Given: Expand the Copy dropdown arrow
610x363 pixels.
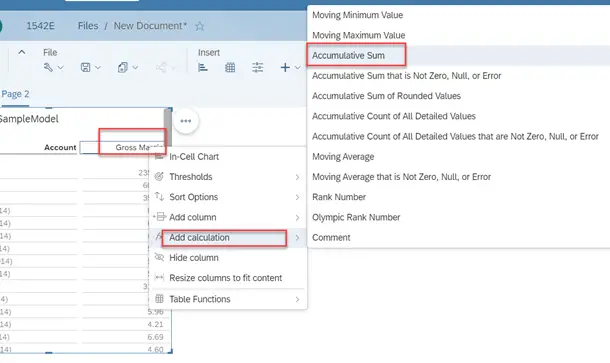Looking at the screenshot, I should pyautogui.click(x=135, y=68).
